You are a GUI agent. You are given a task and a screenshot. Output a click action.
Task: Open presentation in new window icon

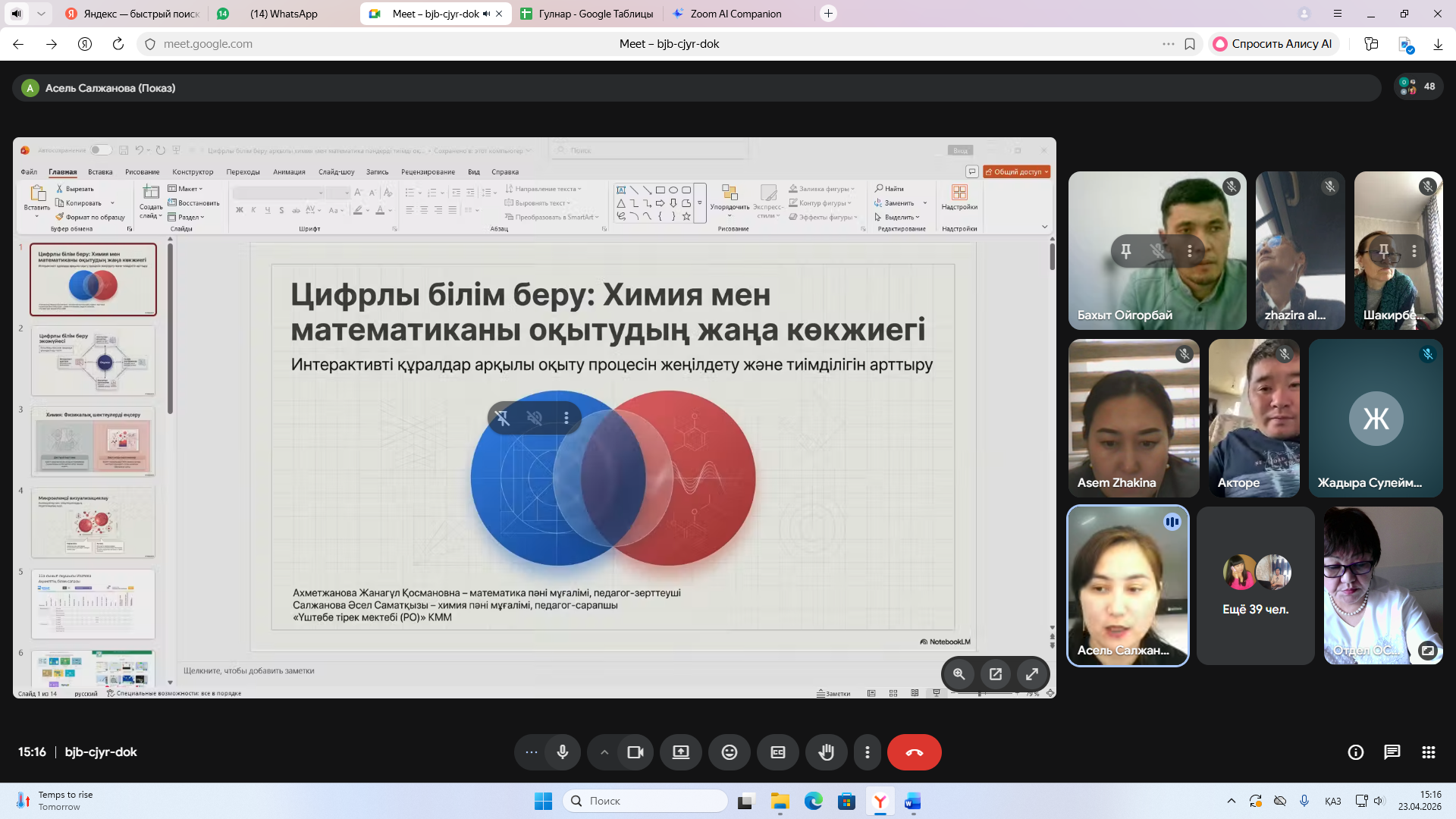click(995, 673)
